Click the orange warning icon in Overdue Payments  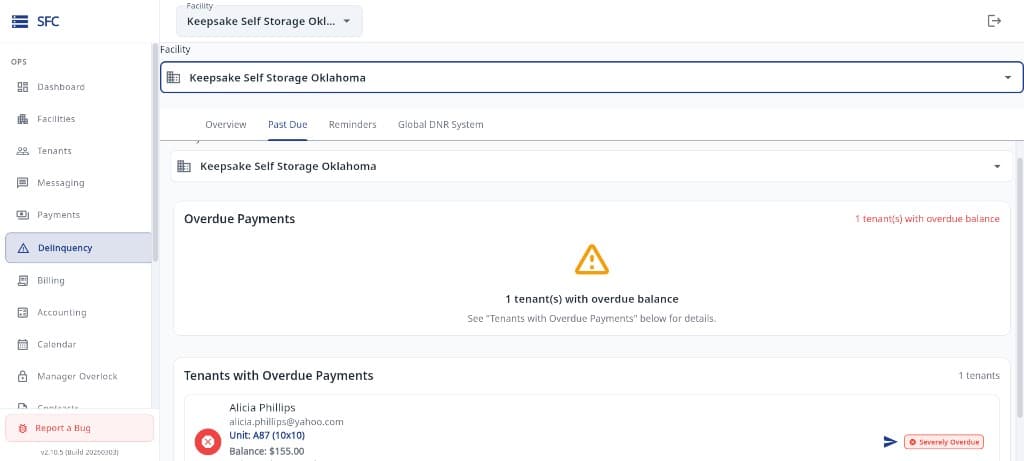592,259
